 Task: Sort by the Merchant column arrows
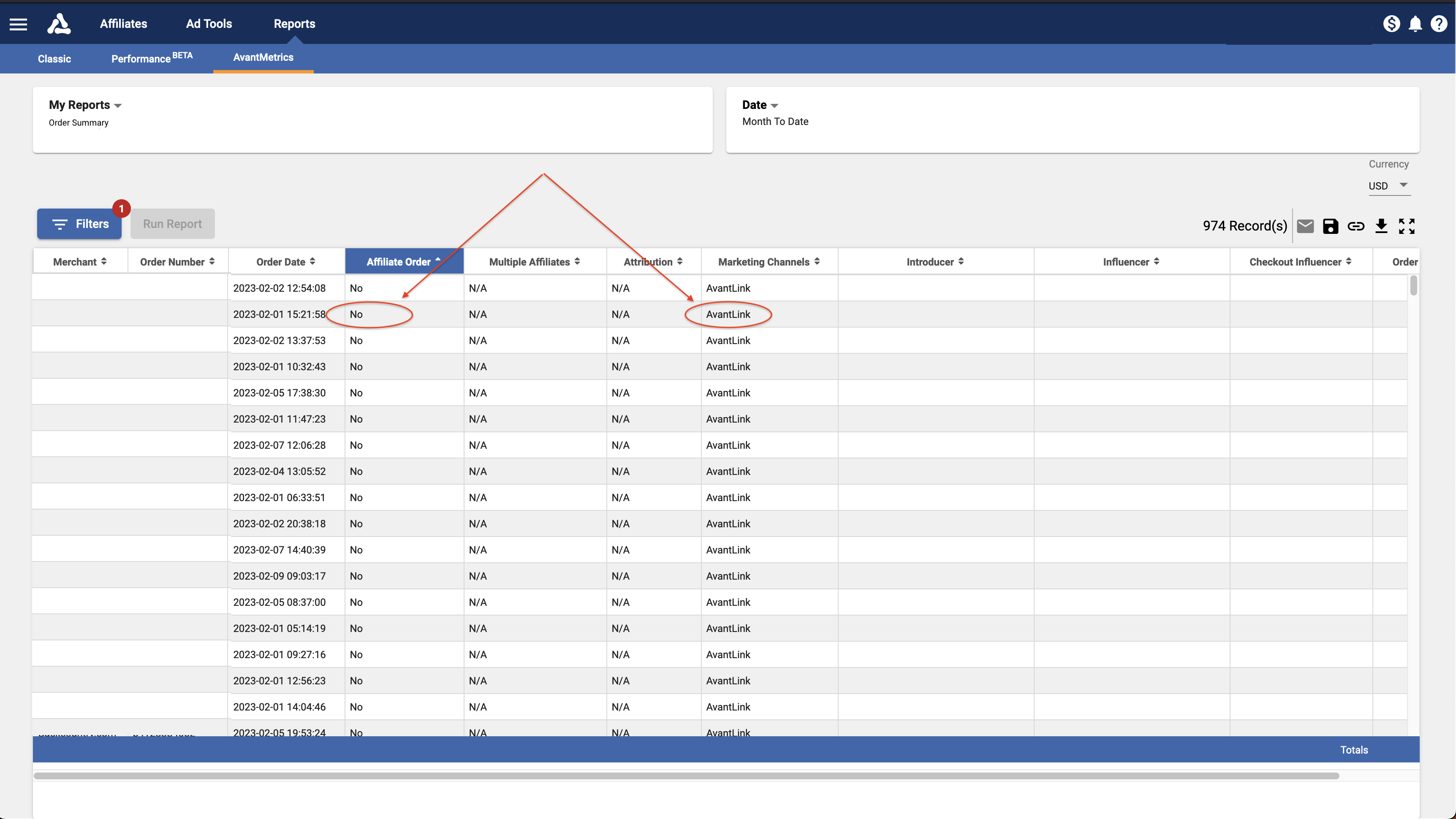pos(104,261)
